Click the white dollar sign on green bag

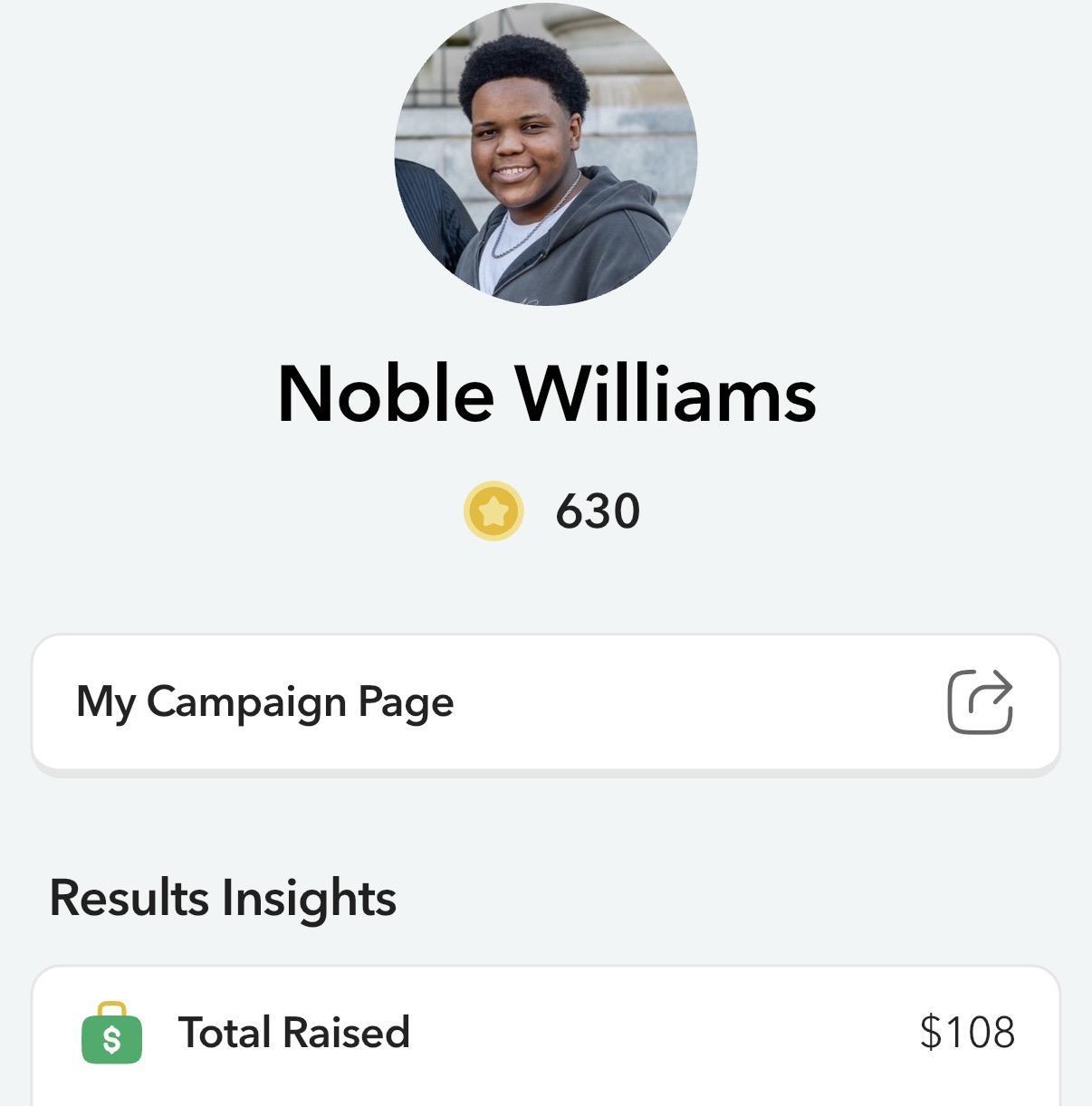(111, 1040)
